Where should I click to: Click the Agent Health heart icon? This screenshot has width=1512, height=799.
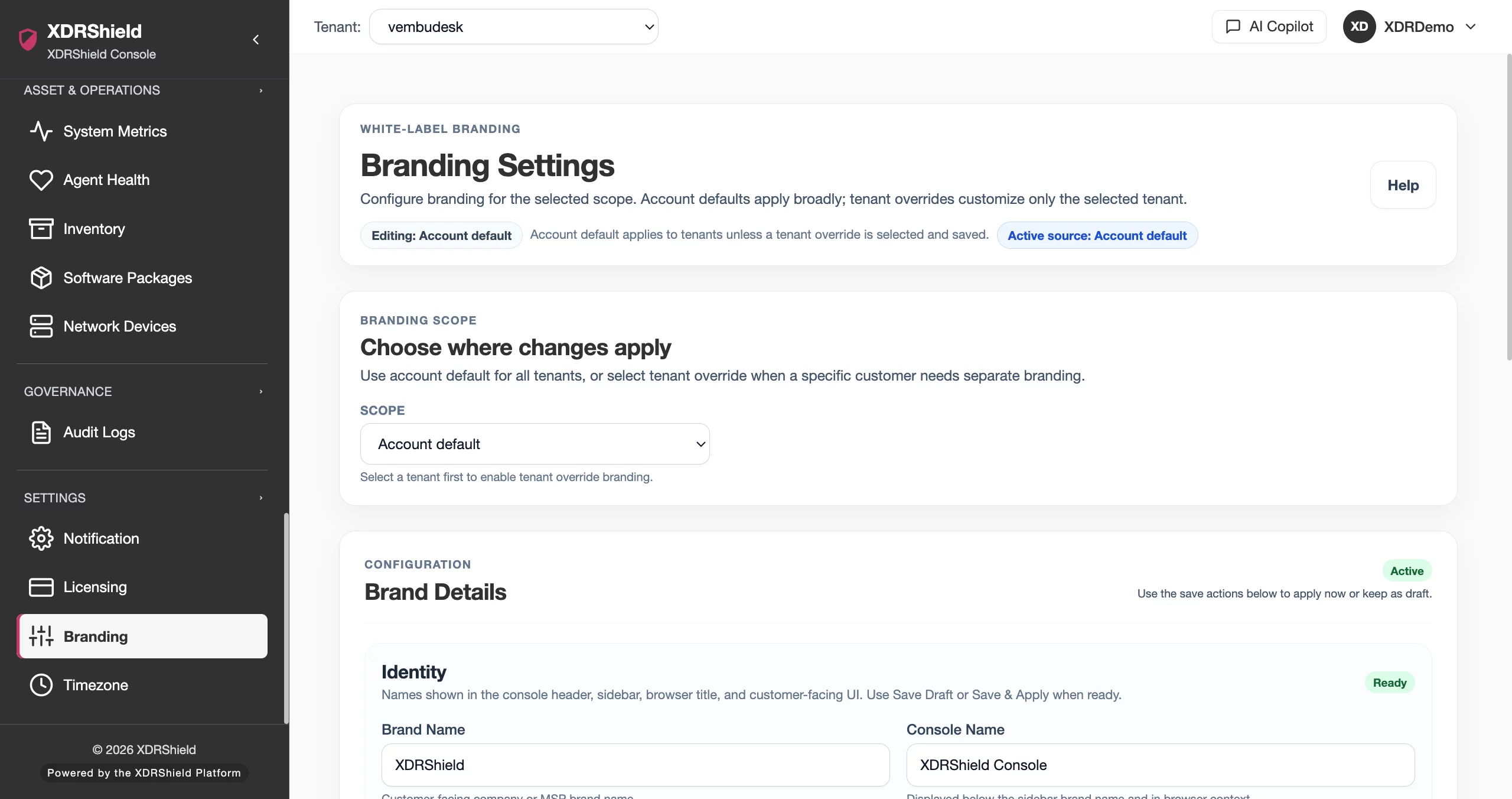(41, 180)
